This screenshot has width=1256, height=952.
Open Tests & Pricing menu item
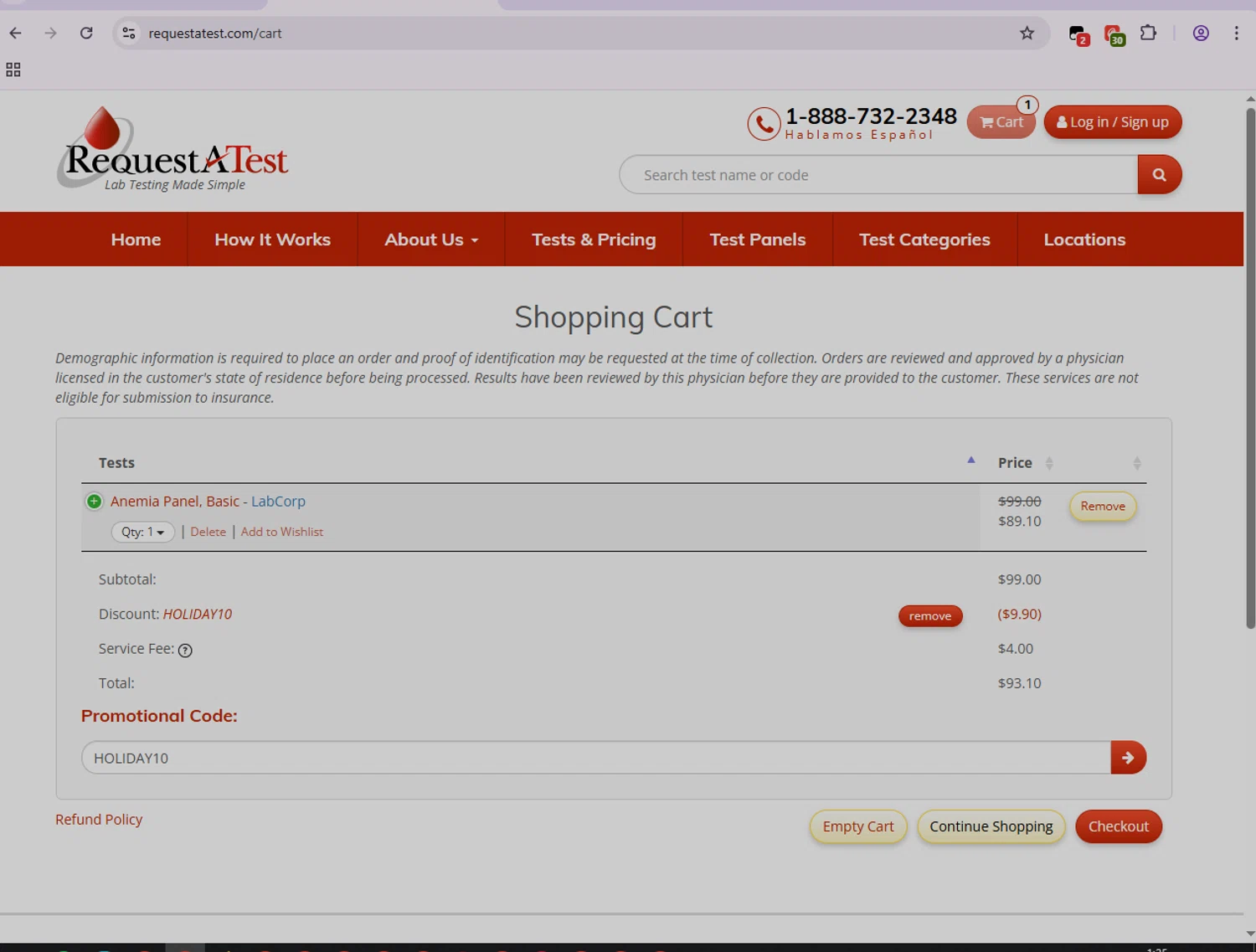coord(594,239)
